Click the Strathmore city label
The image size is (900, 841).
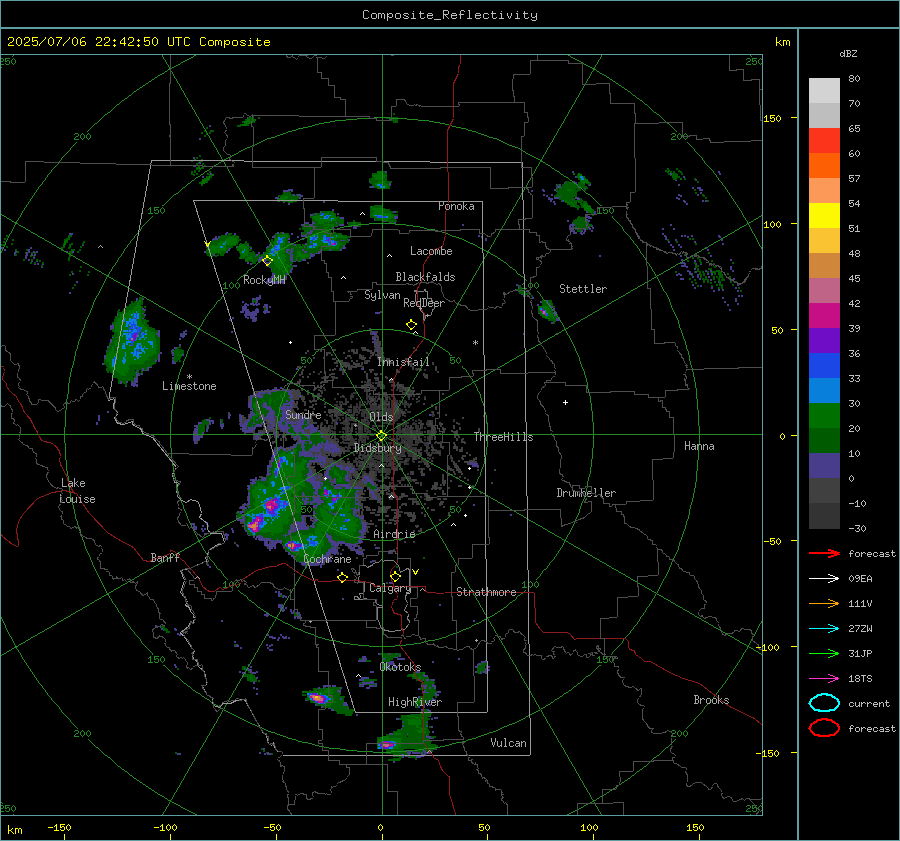[486, 592]
